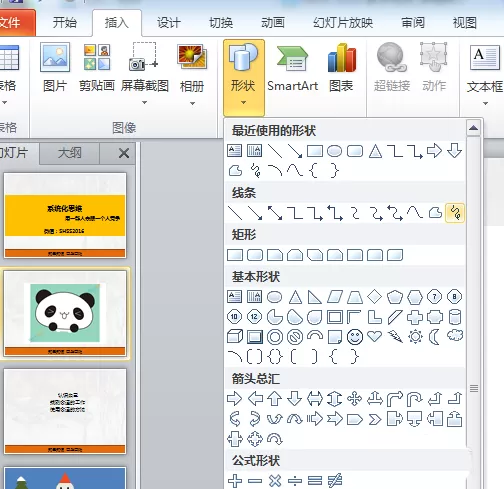Click the Chart (图表) button
Viewport: 504px width, 489px height.
(341, 69)
